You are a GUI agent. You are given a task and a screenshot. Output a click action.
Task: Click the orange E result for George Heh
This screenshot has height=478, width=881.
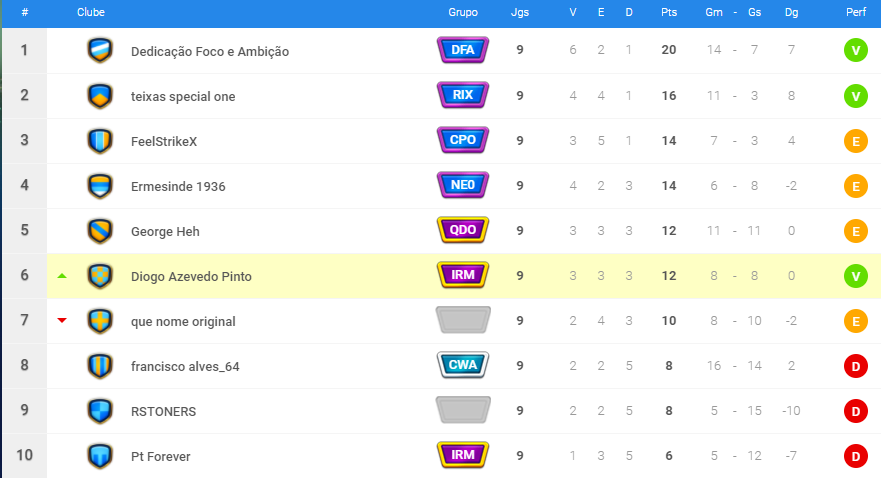click(856, 231)
